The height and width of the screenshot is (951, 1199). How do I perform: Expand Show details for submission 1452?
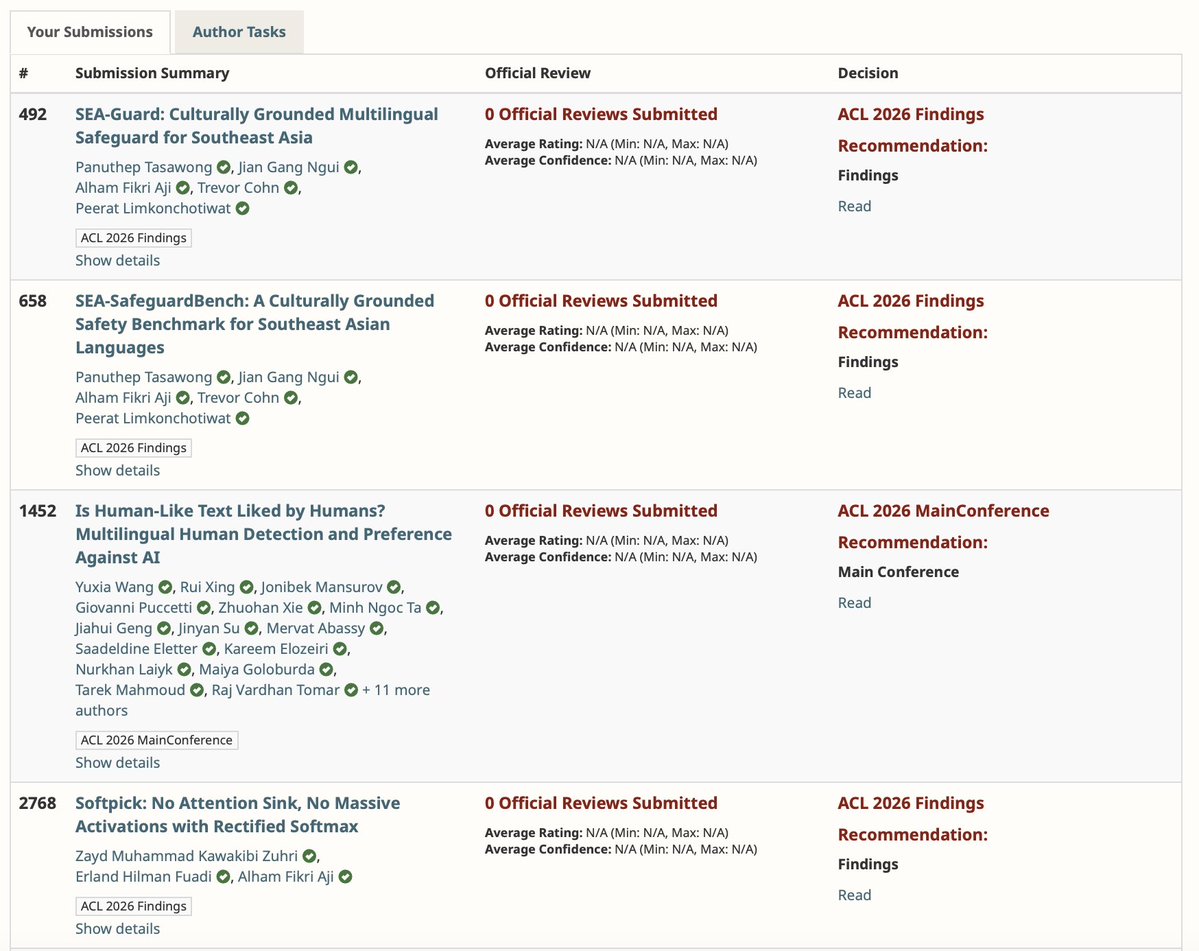118,762
